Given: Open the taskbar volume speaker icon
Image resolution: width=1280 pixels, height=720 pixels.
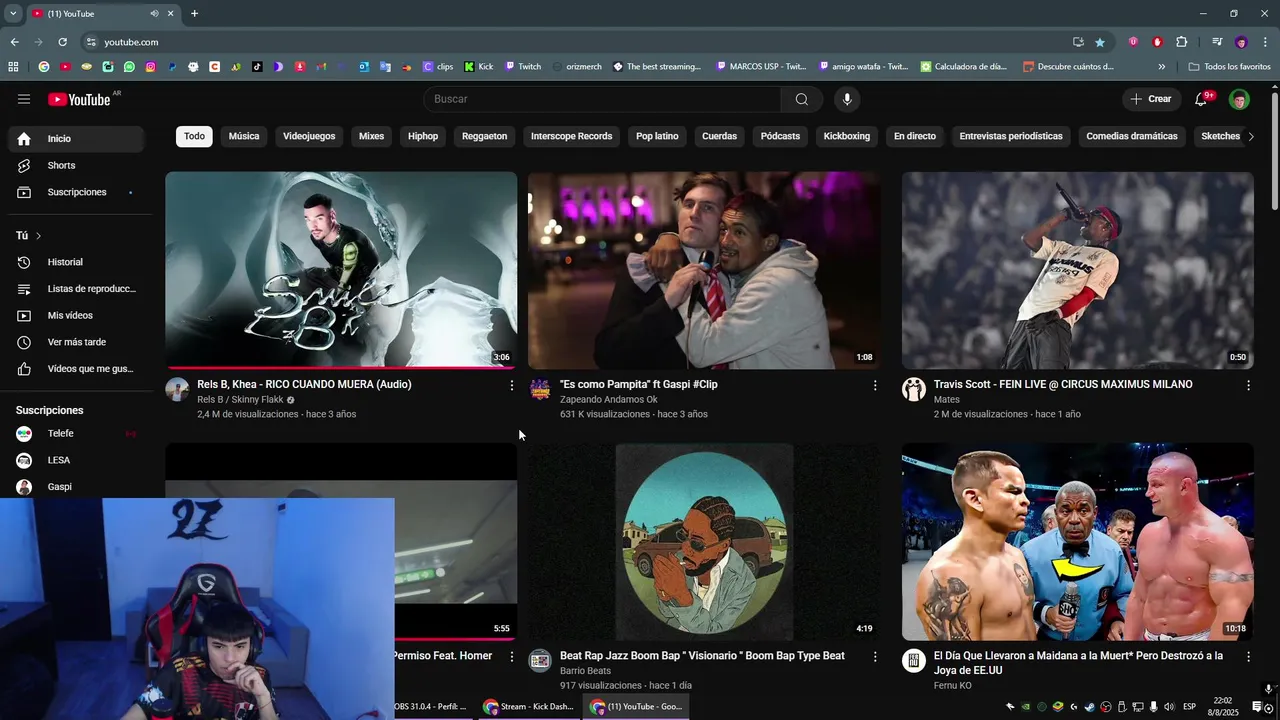Looking at the screenshot, I should point(1169,707).
